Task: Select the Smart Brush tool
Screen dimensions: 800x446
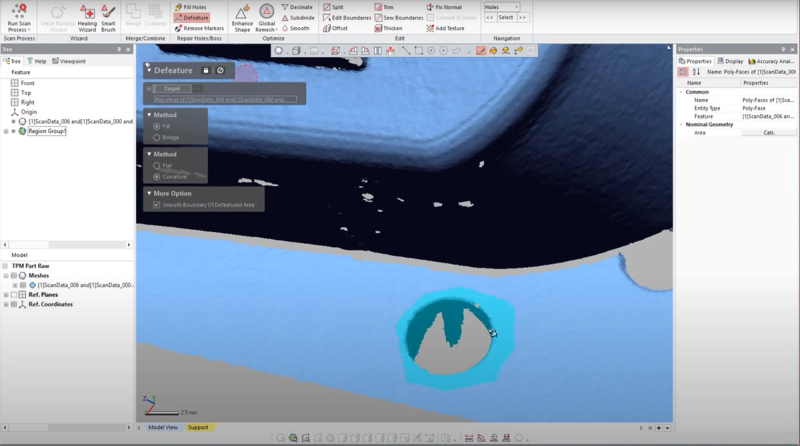Action: click(108, 18)
